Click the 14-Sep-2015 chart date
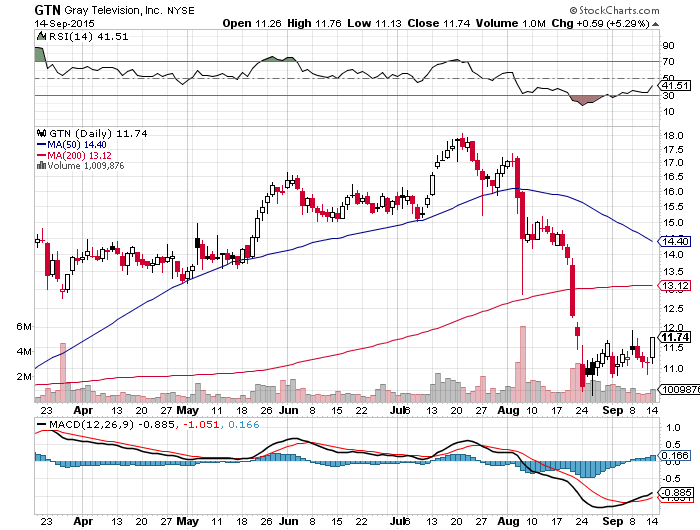Image resolution: width=700 pixels, height=530 pixels. [64, 23]
